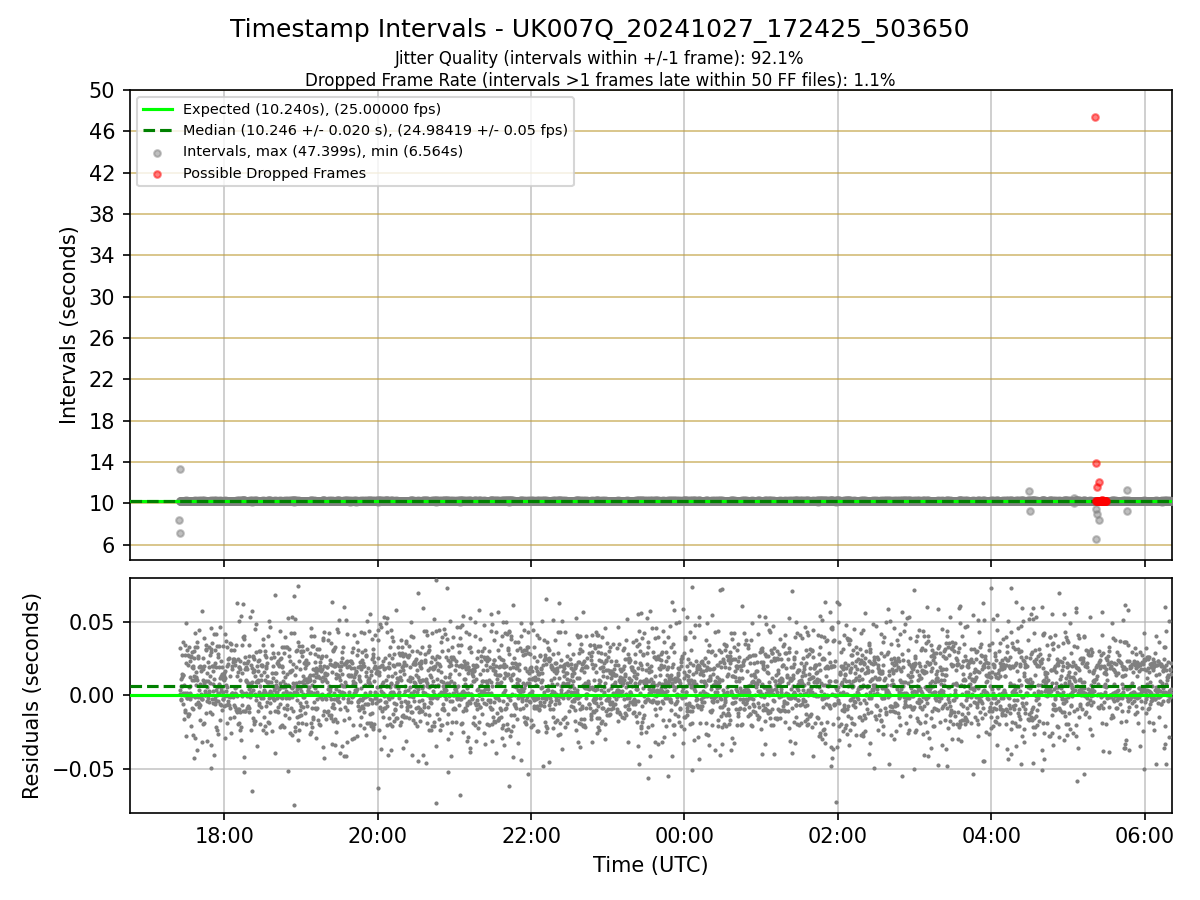This screenshot has height=900, width=1200.
Task: Click the "46" tick on the intervals axis
Action: (x=103, y=132)
